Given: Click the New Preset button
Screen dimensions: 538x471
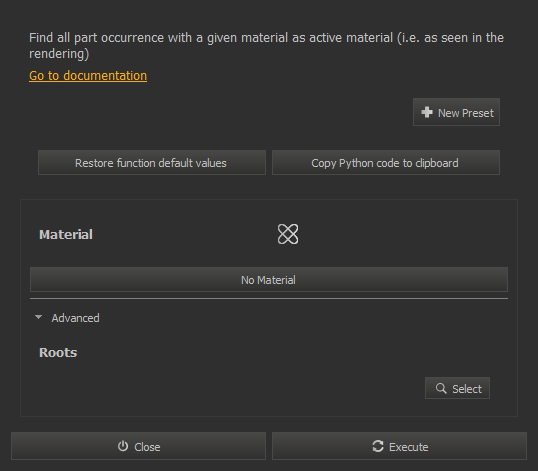Looking at the screenshot, I should [456, 113].
